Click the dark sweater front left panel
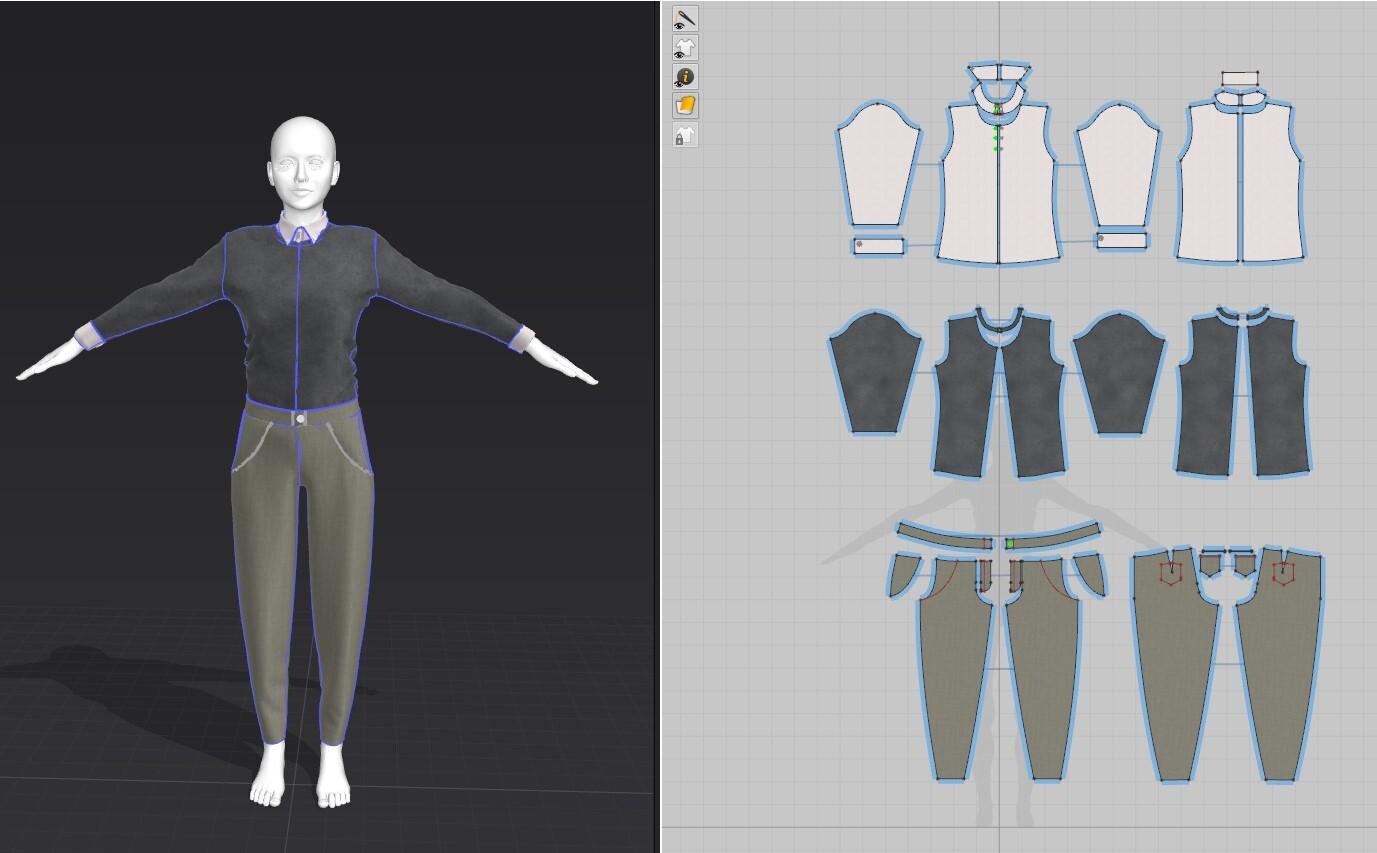Screen dimensions: 1377x853 tap(964, 400)
